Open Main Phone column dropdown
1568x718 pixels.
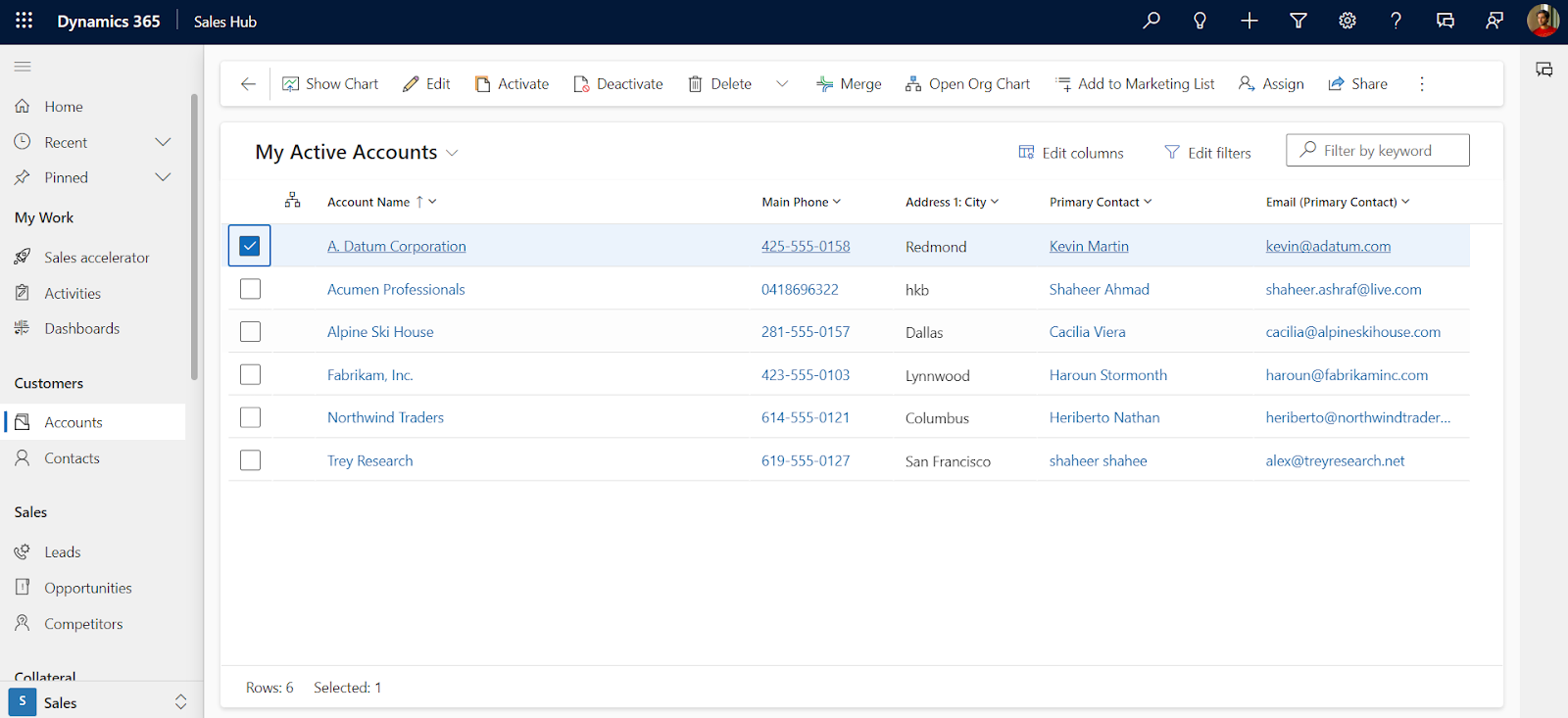coord(837,202)
